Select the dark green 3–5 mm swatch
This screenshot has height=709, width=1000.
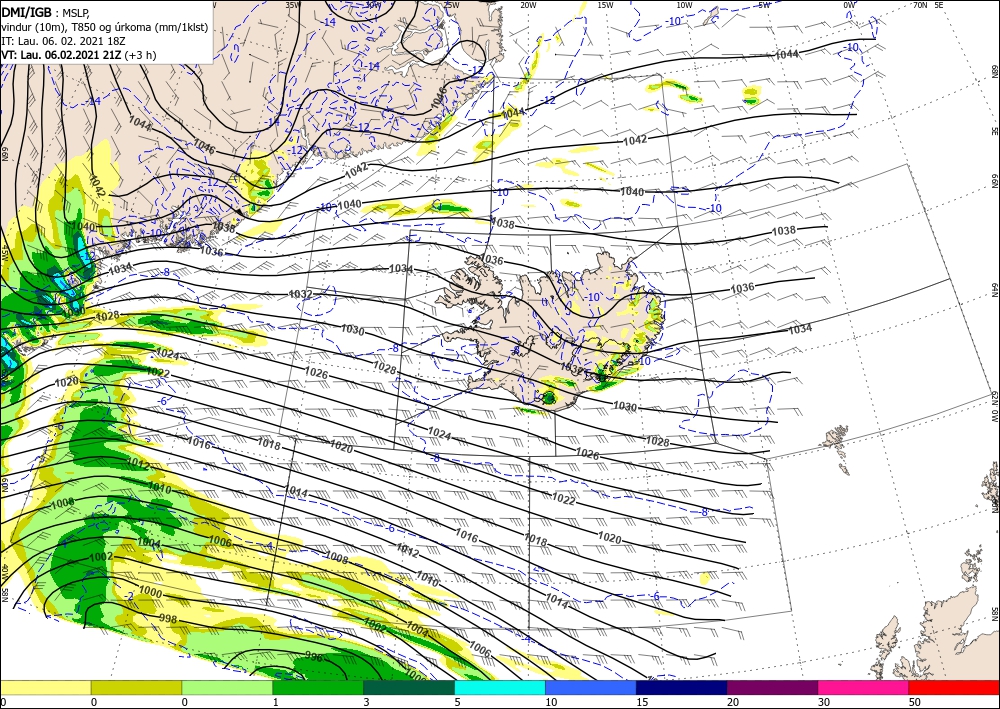coord(409,687)
